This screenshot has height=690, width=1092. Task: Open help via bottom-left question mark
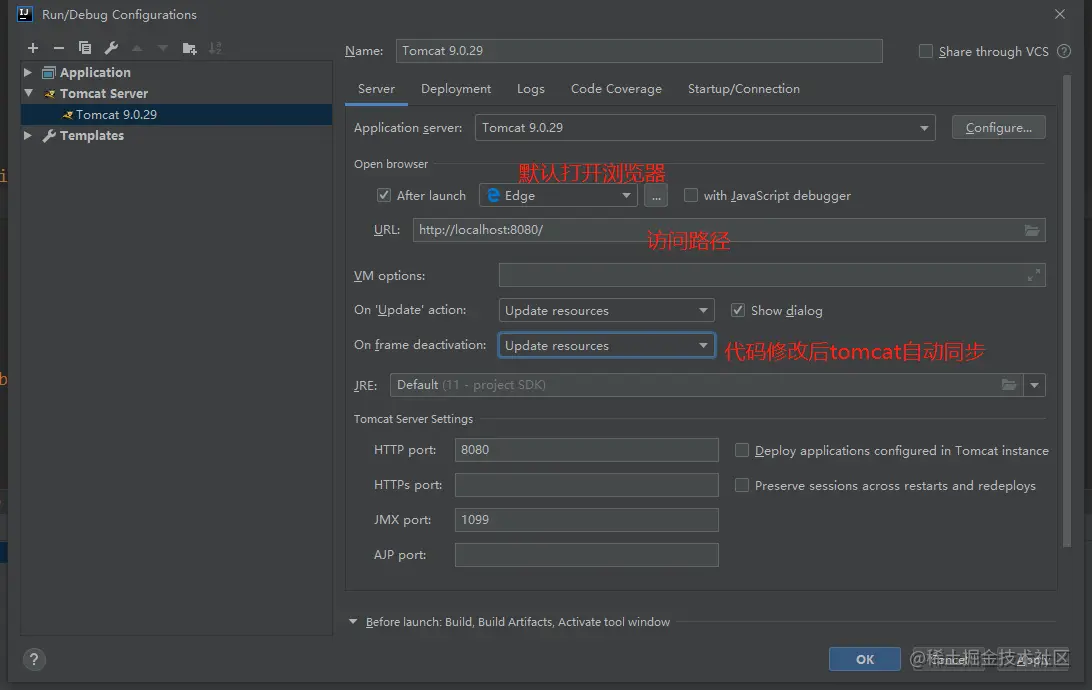coord(33,659)
